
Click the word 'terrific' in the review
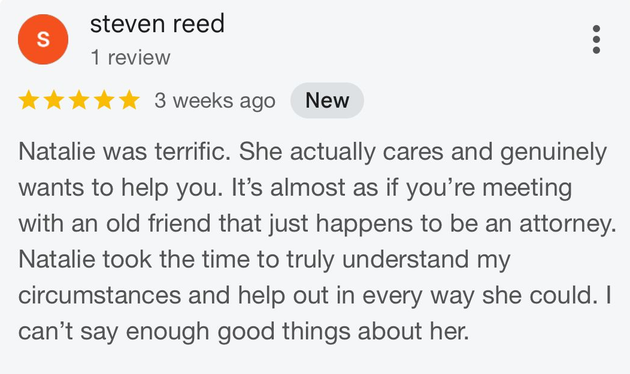(192, 152)
